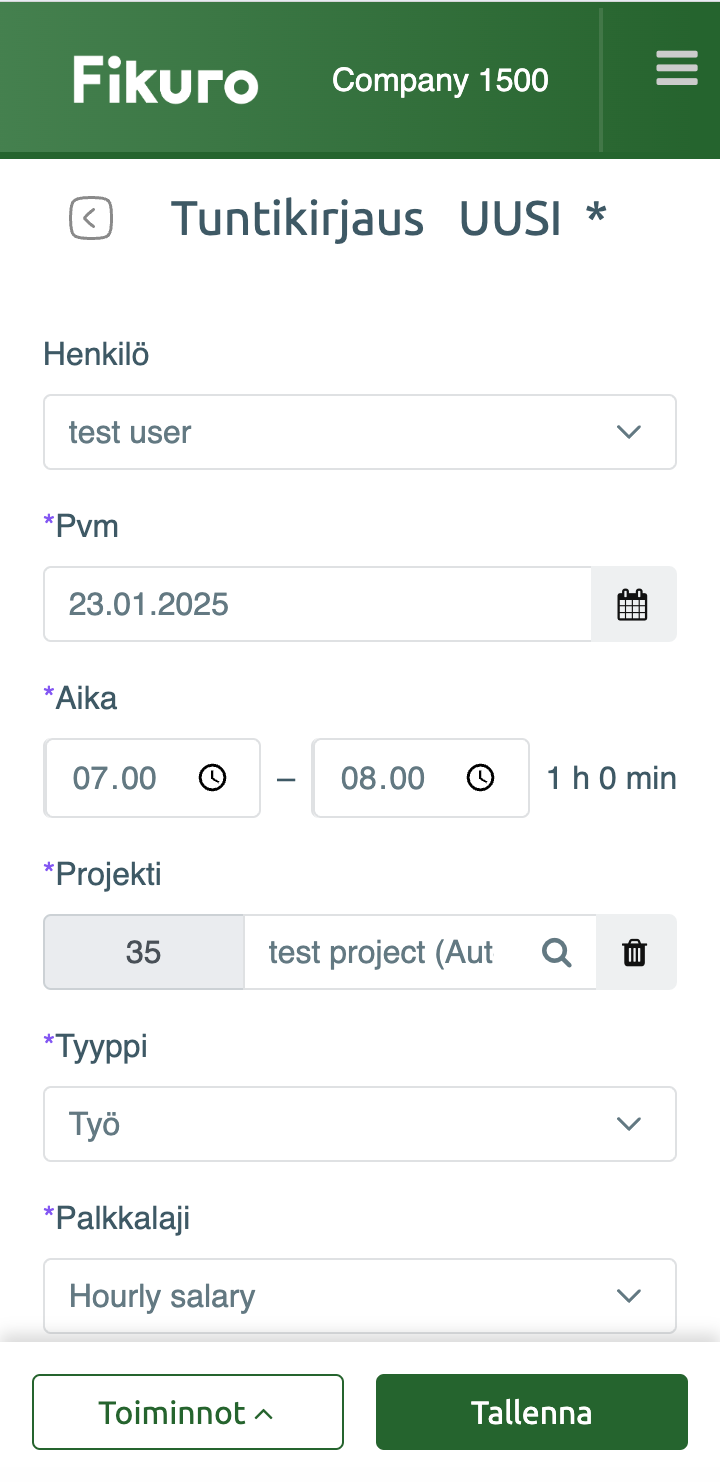Click the start time clock icon
This screenshot has width=720, height=1482.
(213, 778)
